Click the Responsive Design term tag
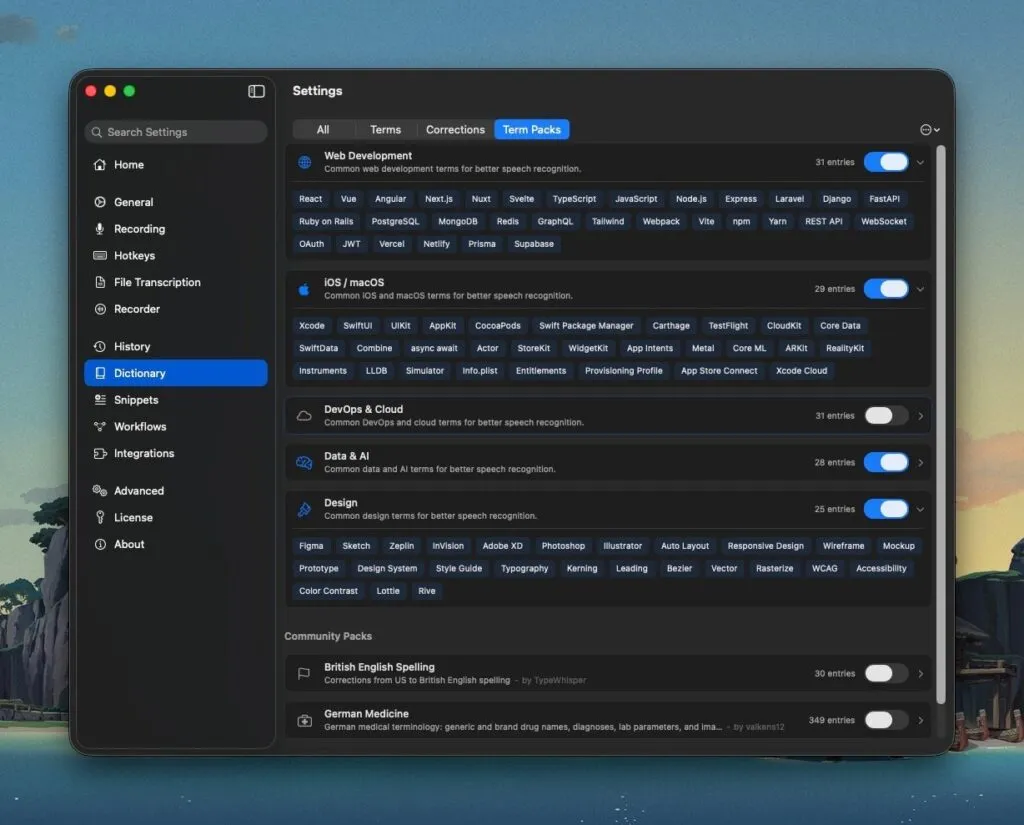The image size is (1024, 825). coord(765,546)
